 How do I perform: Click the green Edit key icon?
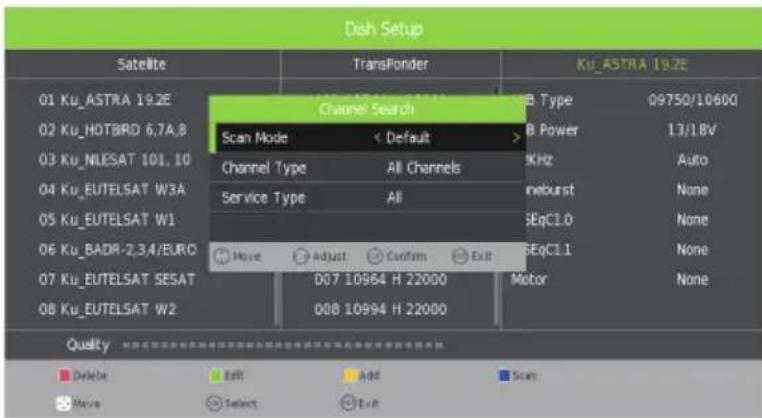[216, 375]
